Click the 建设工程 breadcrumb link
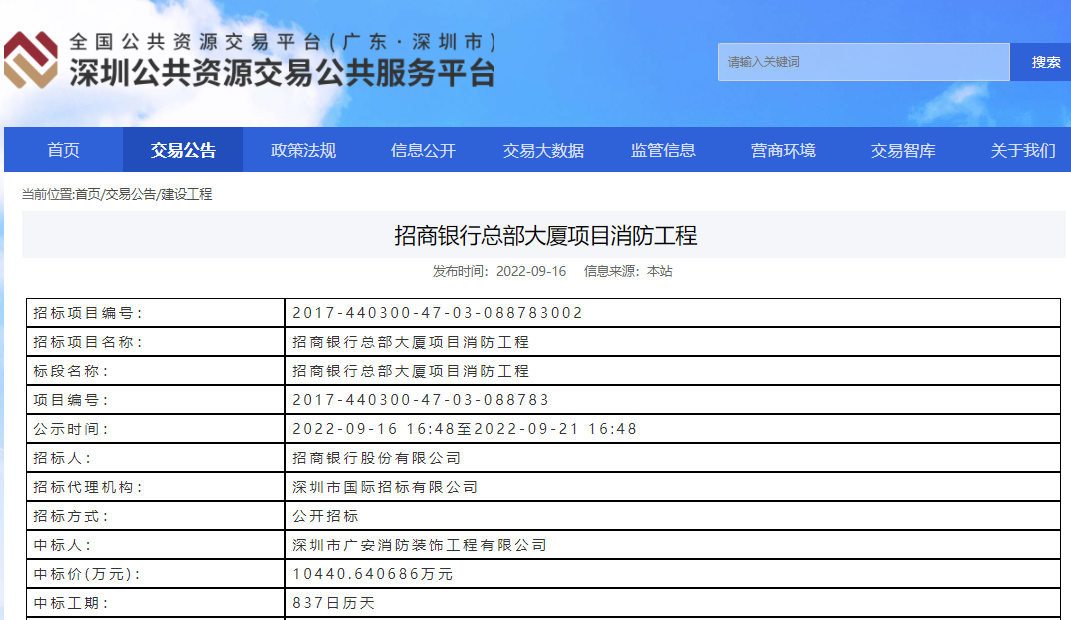This screenshot has height=620, width=1071. tap(187, 195)
